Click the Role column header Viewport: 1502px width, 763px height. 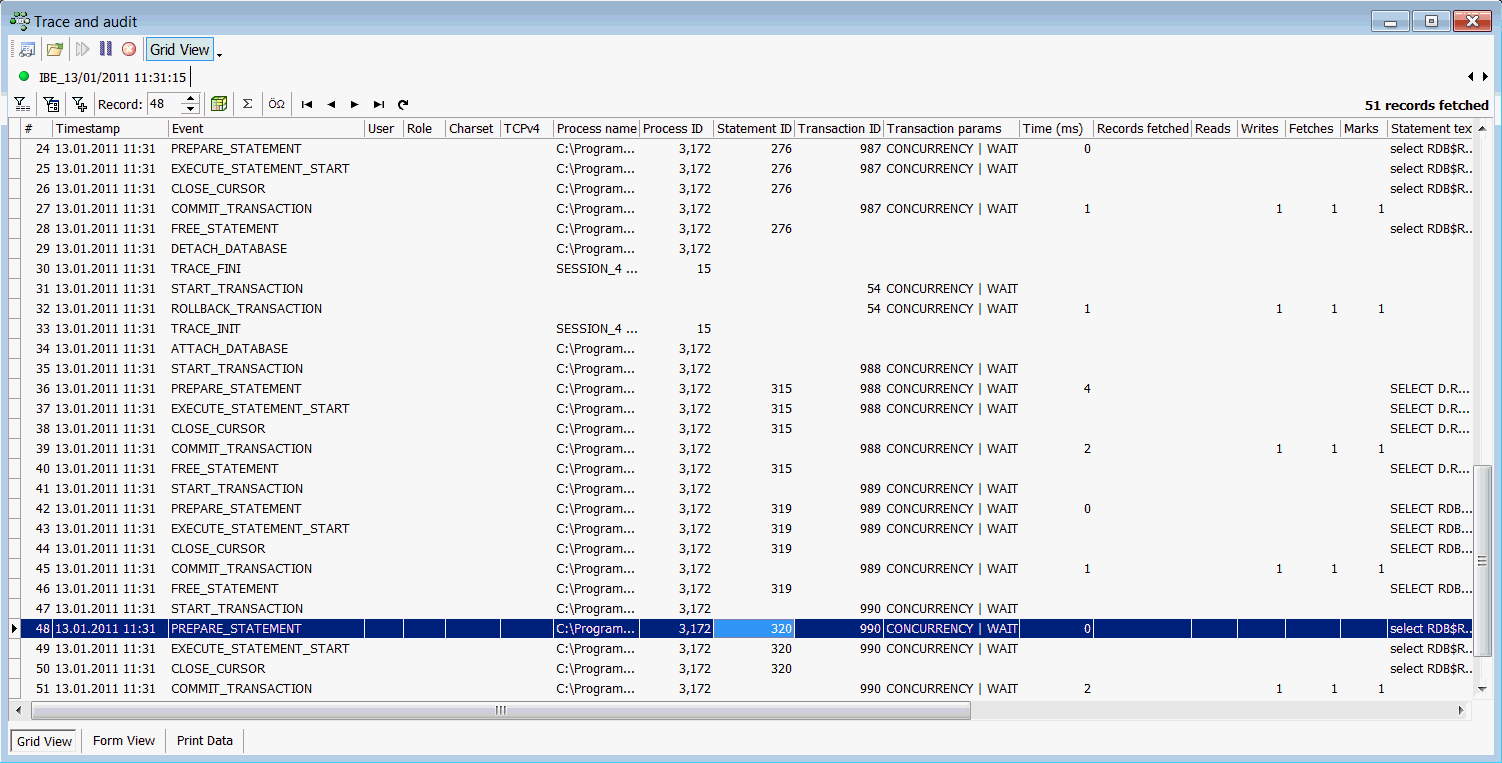(x=424, y=128)
